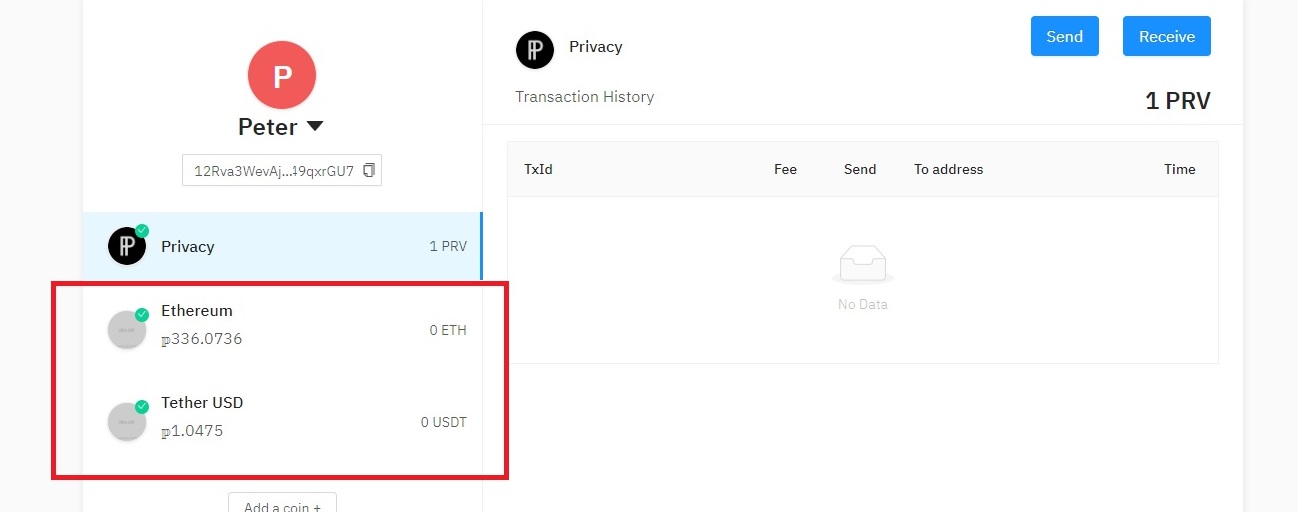This screenshot has width=1298, height=512.
Task: Click the TxId column header
Action: click(538, 169)
